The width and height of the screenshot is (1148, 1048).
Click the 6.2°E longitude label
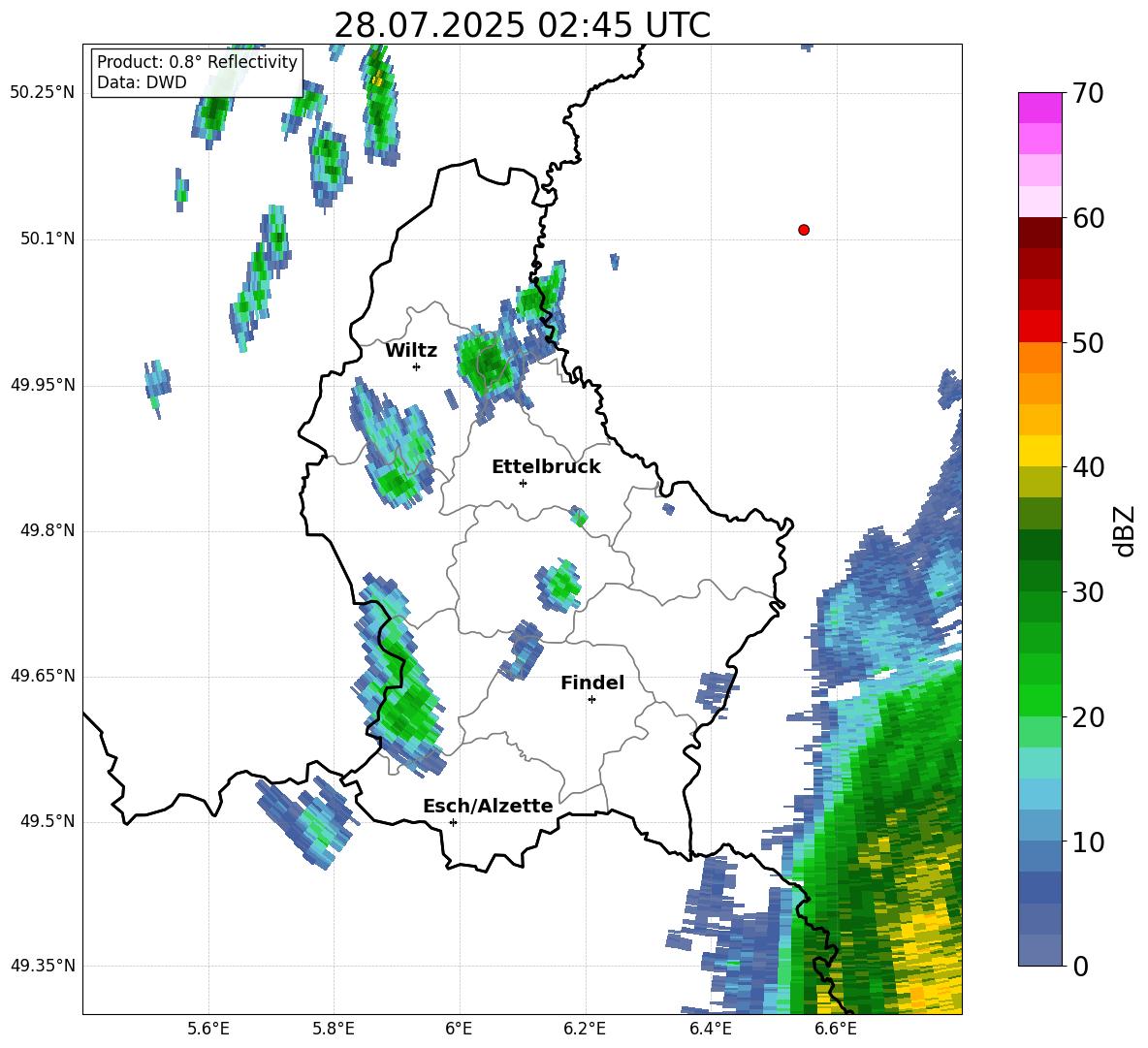585,1030
